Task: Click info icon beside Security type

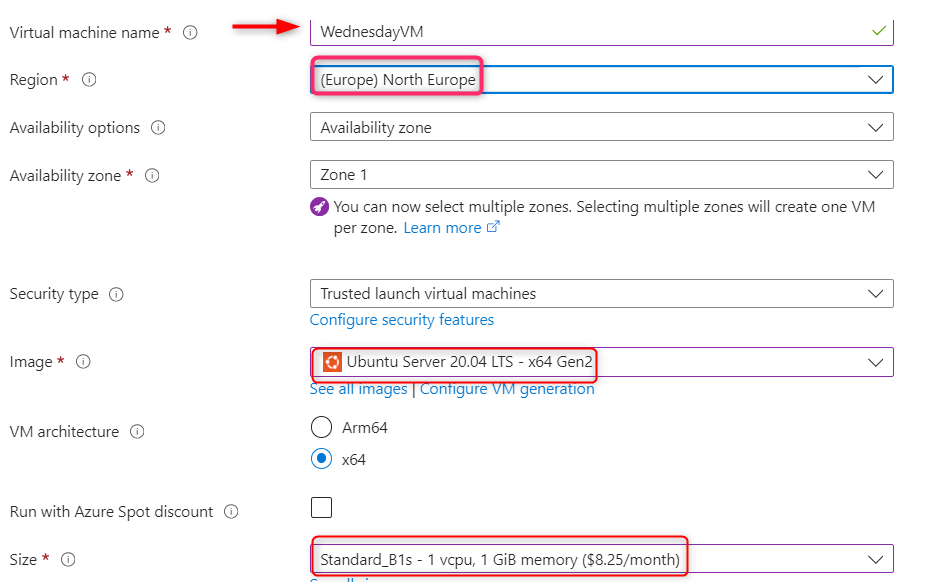Action: click(116, 294)
